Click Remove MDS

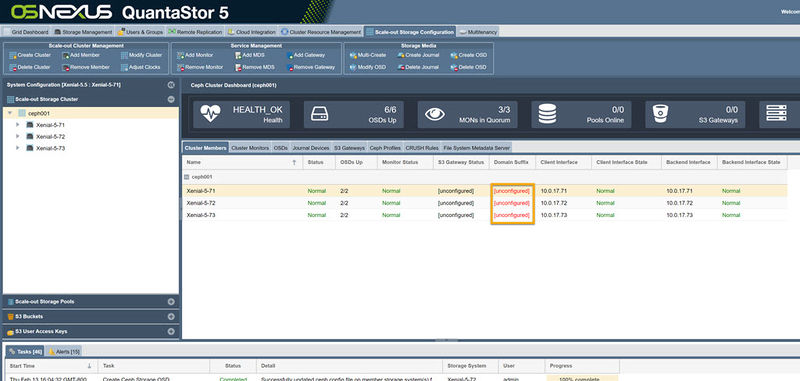coord(255,67)
